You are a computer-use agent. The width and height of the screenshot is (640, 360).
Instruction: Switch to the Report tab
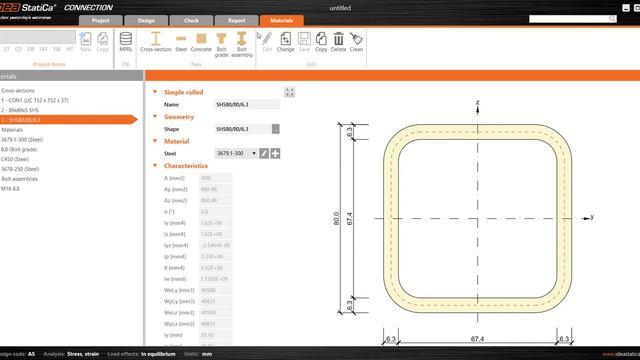pos(237,20)
